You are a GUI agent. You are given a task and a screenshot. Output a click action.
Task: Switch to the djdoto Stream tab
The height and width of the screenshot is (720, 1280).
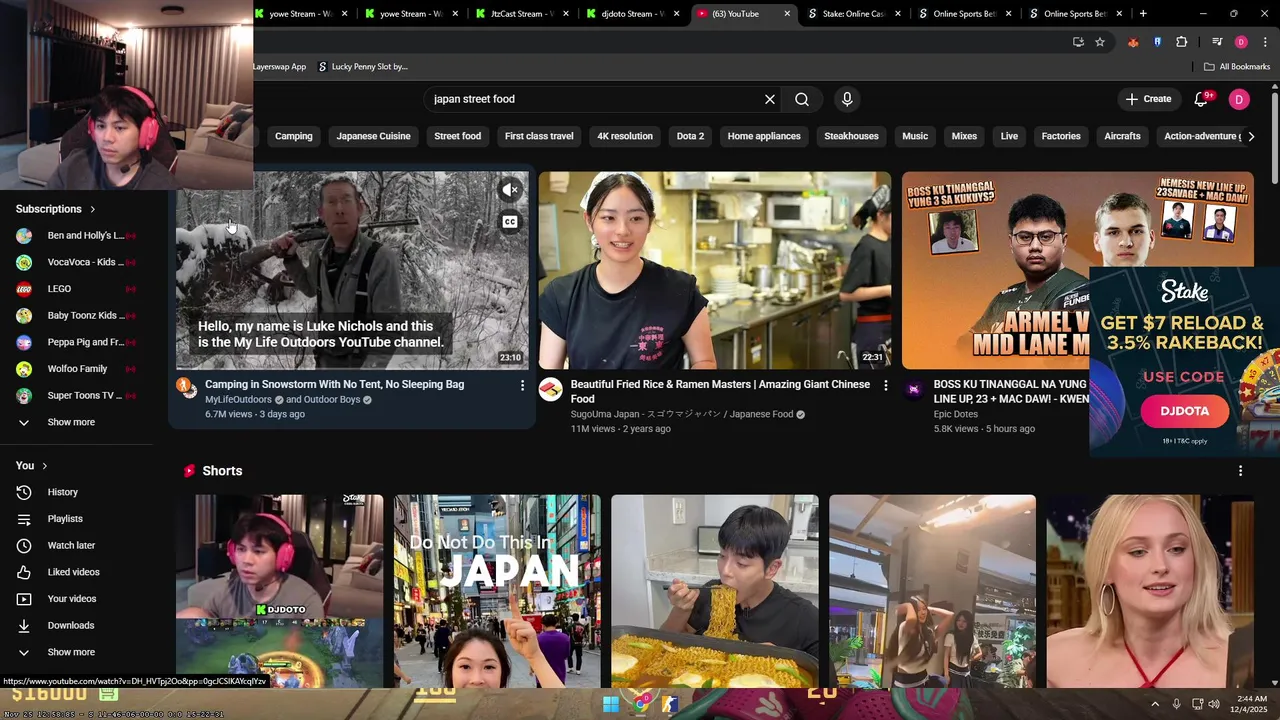point(632,14)
